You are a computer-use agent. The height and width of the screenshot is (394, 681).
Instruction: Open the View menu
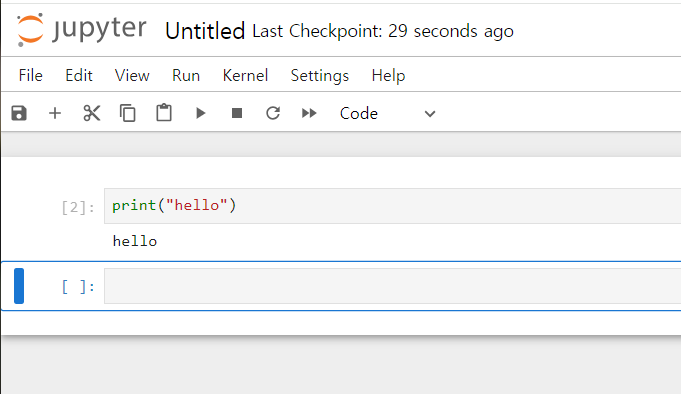coord(132,76)
